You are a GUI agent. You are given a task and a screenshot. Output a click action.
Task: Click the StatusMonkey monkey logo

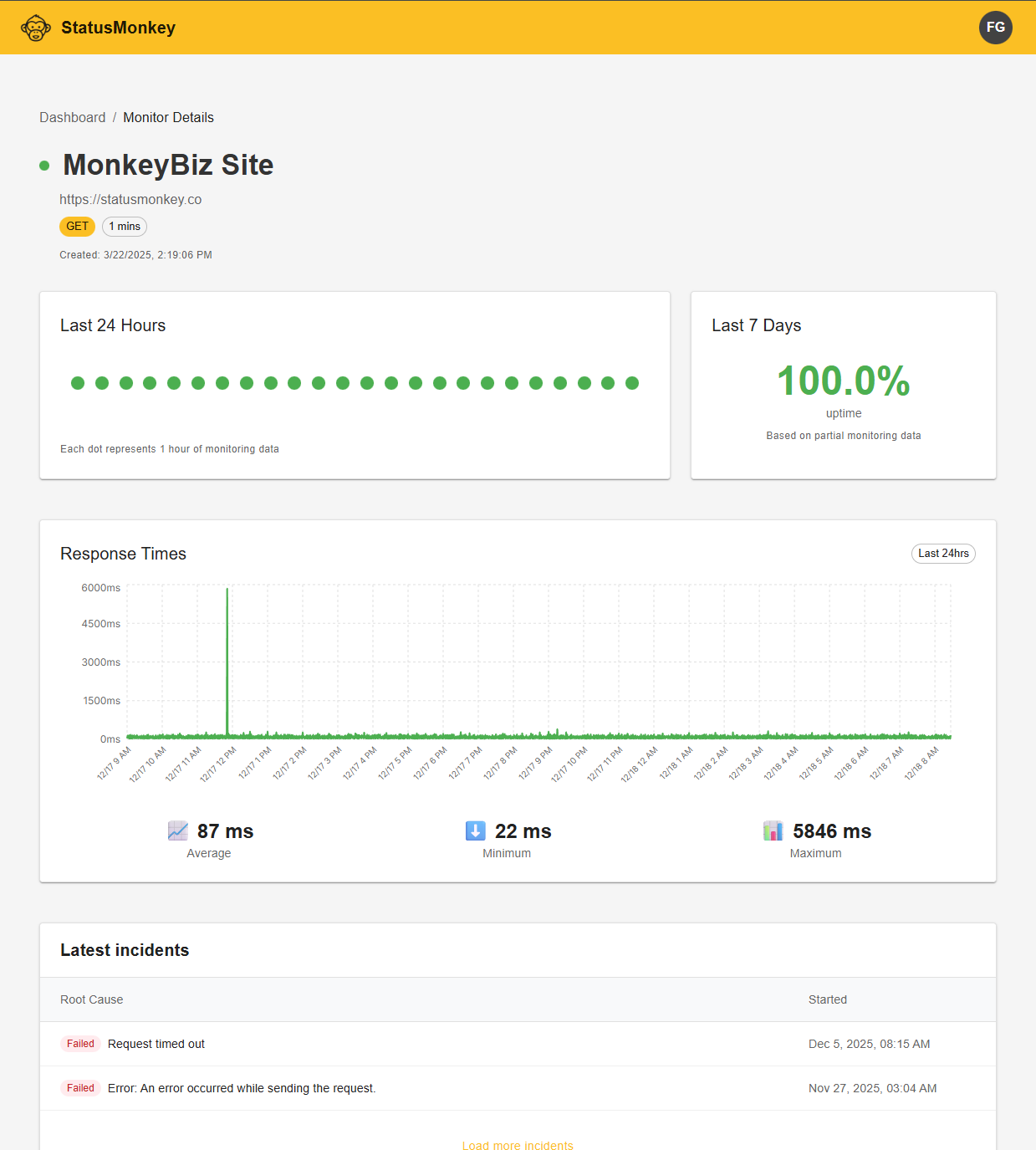(x=35, y=27)
